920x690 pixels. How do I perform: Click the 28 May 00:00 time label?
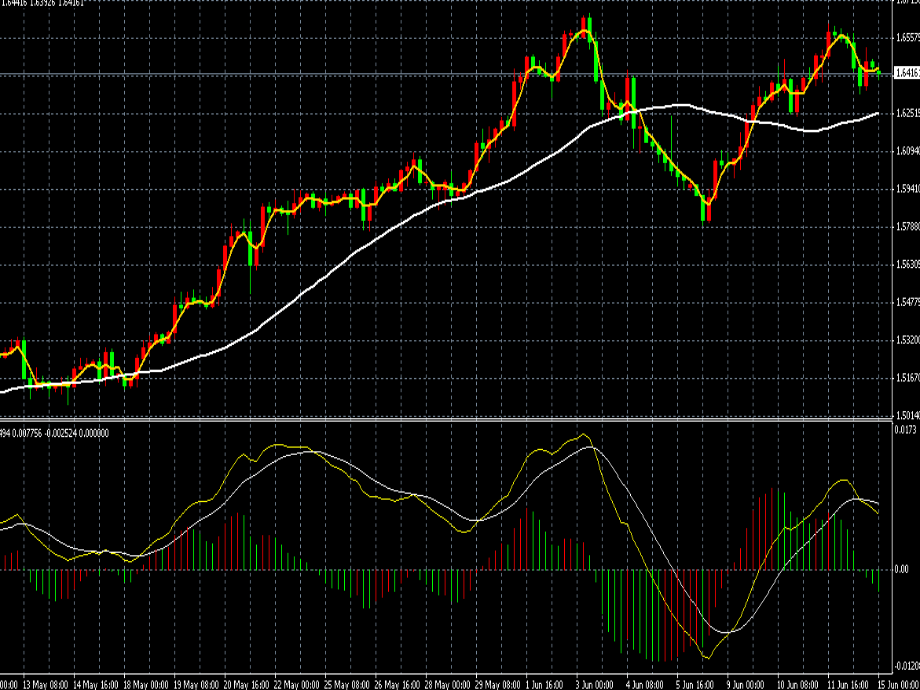point(447,685)
